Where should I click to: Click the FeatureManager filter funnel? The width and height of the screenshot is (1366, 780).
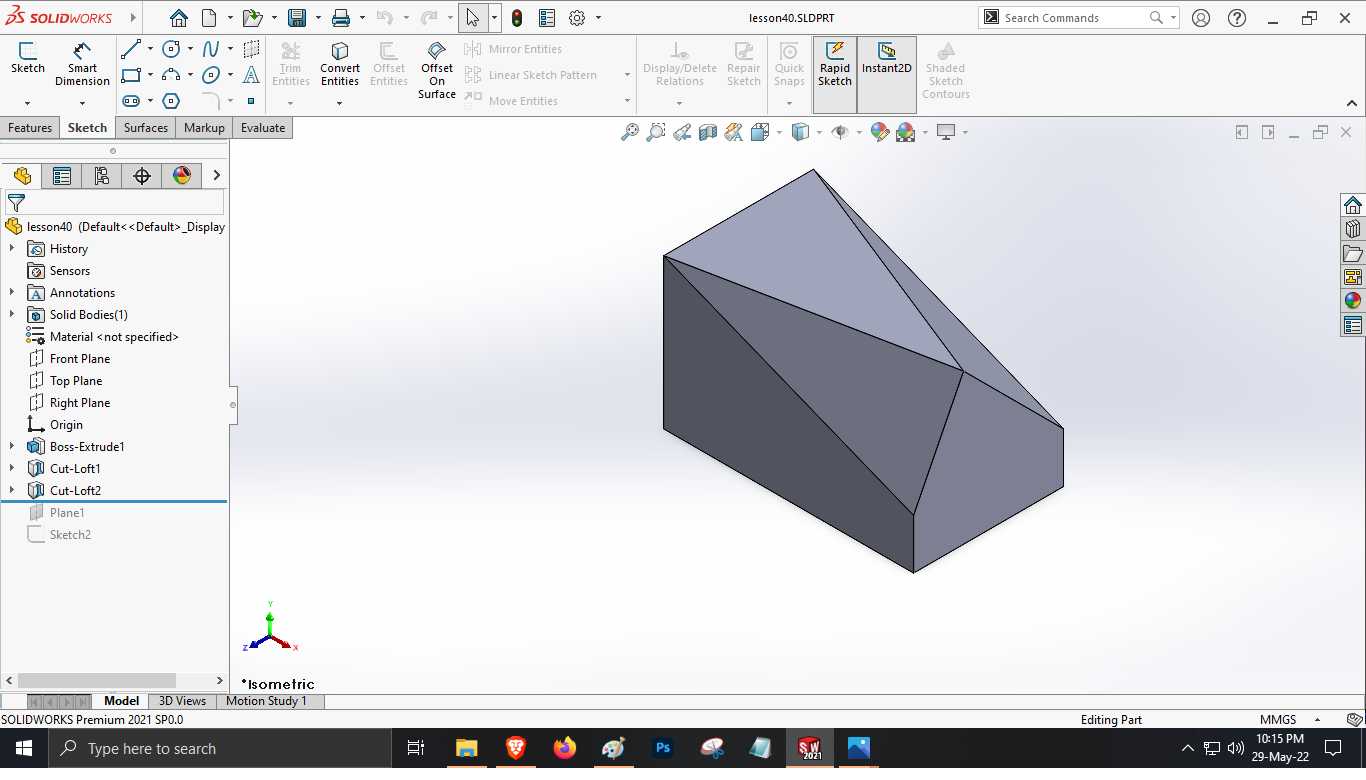coord(16,203)
